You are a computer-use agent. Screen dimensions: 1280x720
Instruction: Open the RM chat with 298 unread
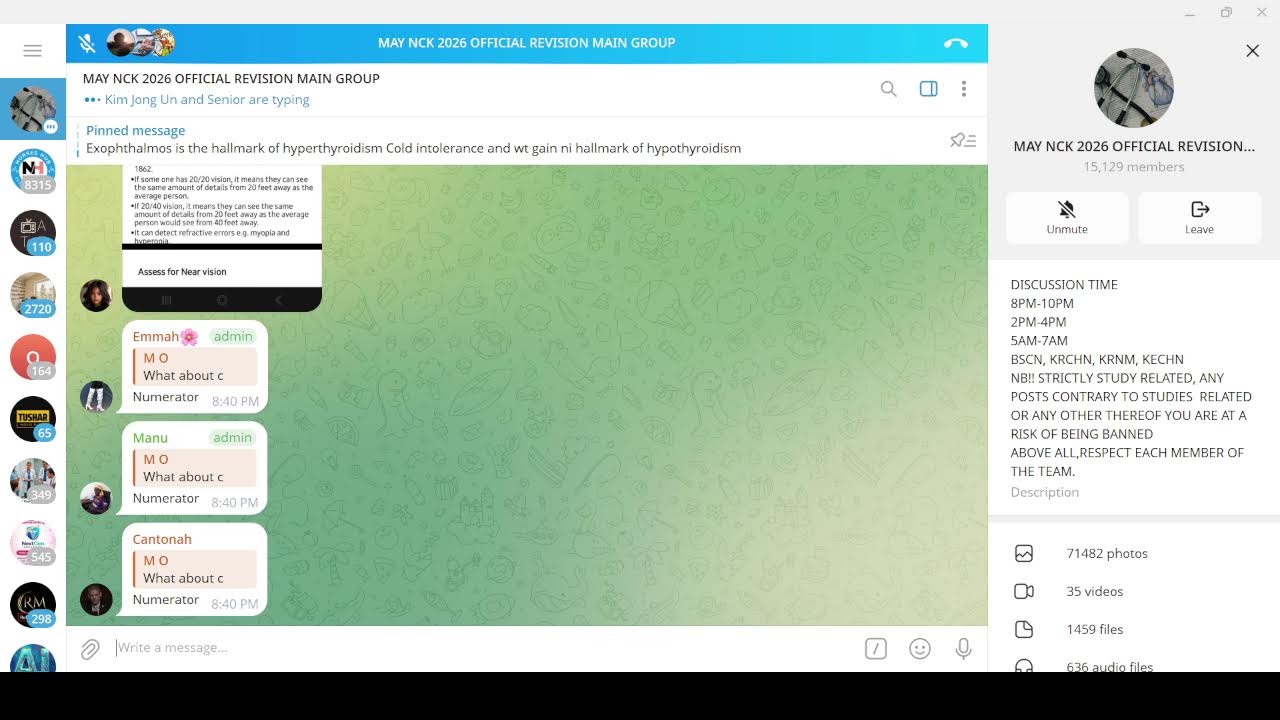click(x=33, y=604)
